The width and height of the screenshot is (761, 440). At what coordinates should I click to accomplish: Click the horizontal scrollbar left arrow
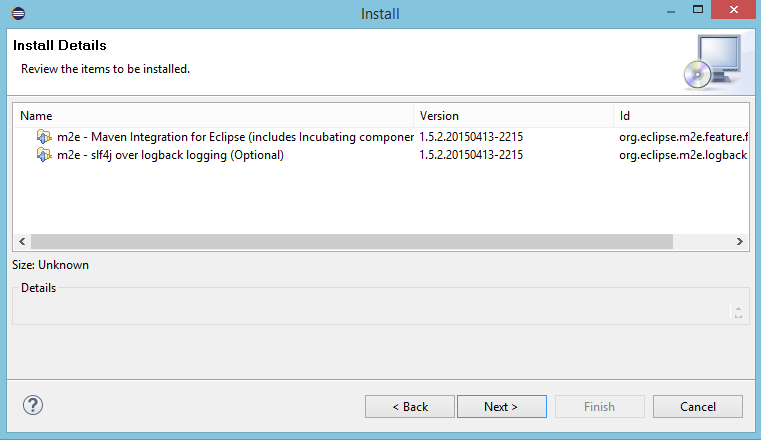(22, 241)
